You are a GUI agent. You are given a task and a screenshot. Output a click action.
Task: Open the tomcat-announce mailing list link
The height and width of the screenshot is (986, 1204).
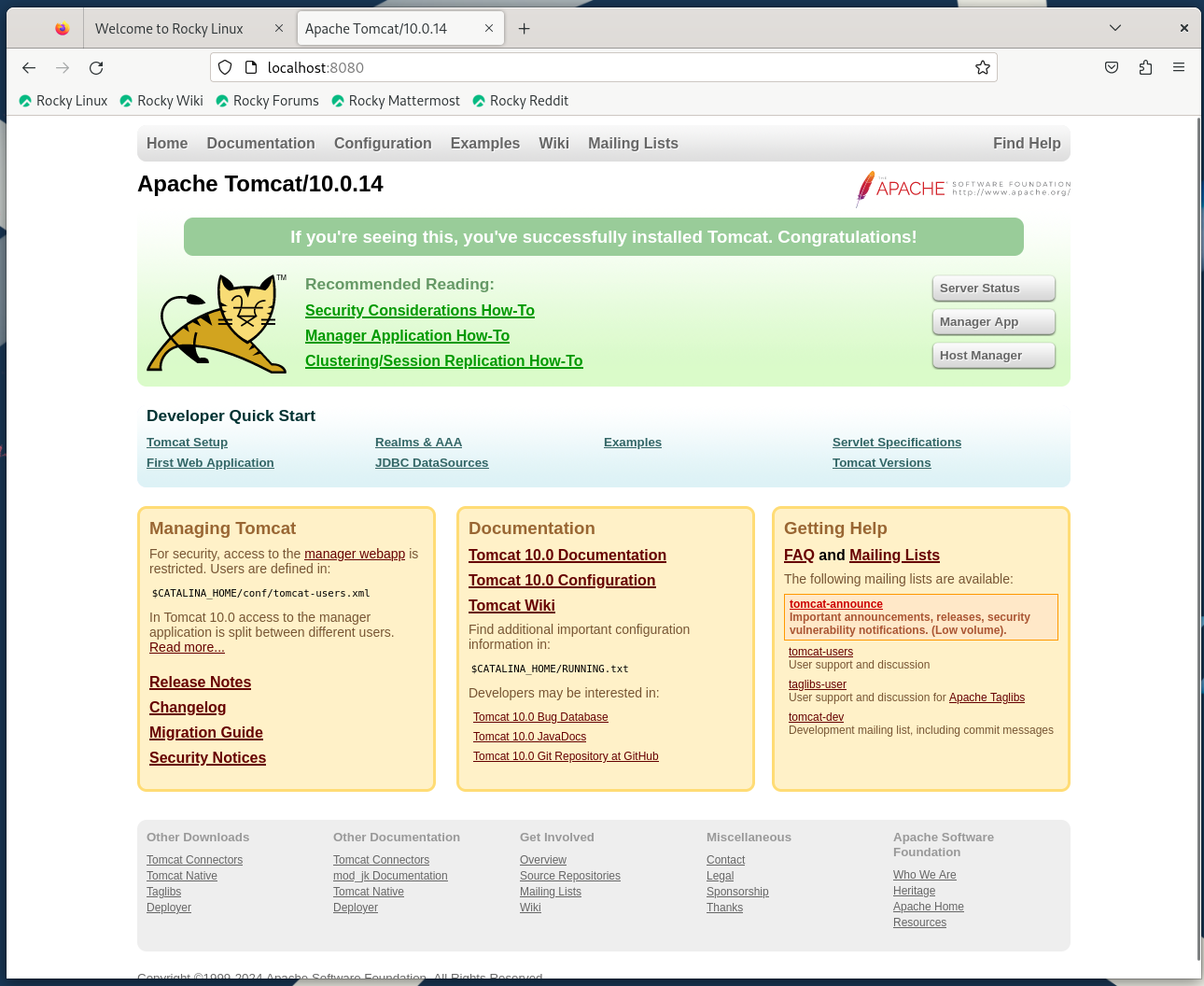[x=836, y=604]
